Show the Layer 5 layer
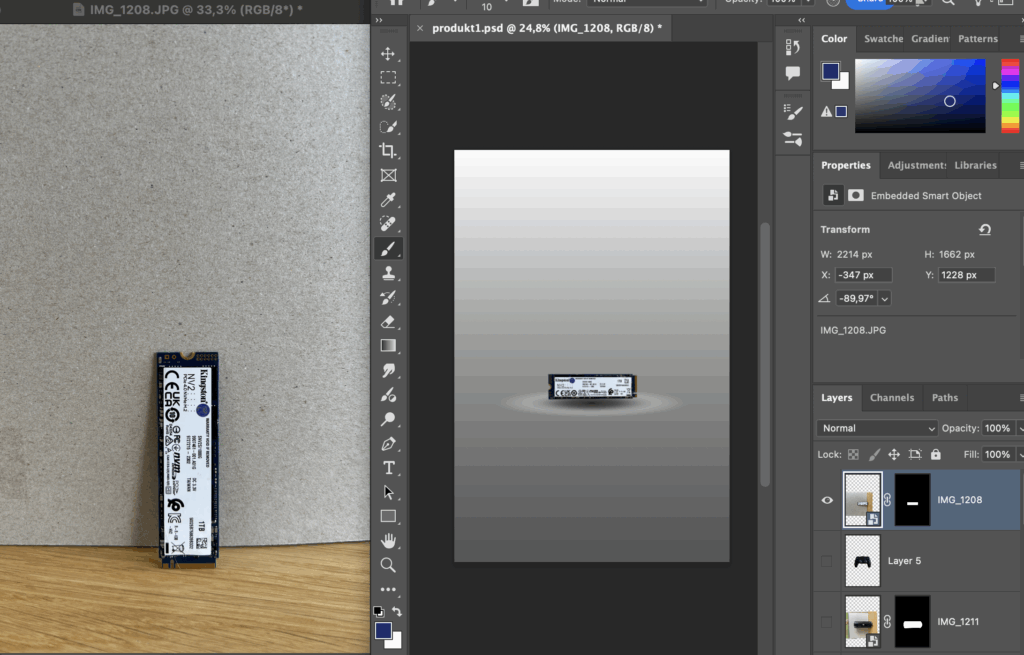 tap(827, 561)
